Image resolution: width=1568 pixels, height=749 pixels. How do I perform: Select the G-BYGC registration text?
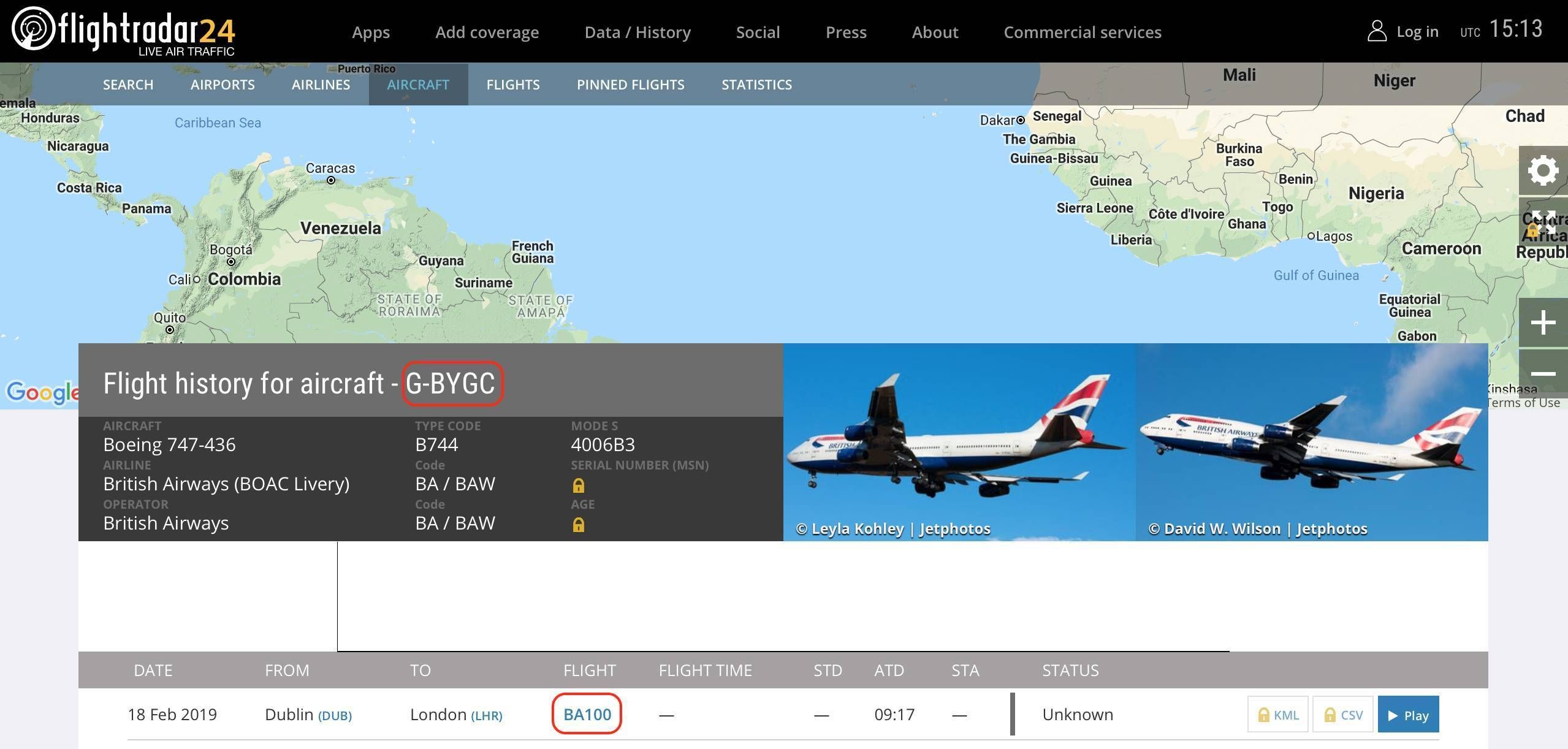click(x=451, y=384)
